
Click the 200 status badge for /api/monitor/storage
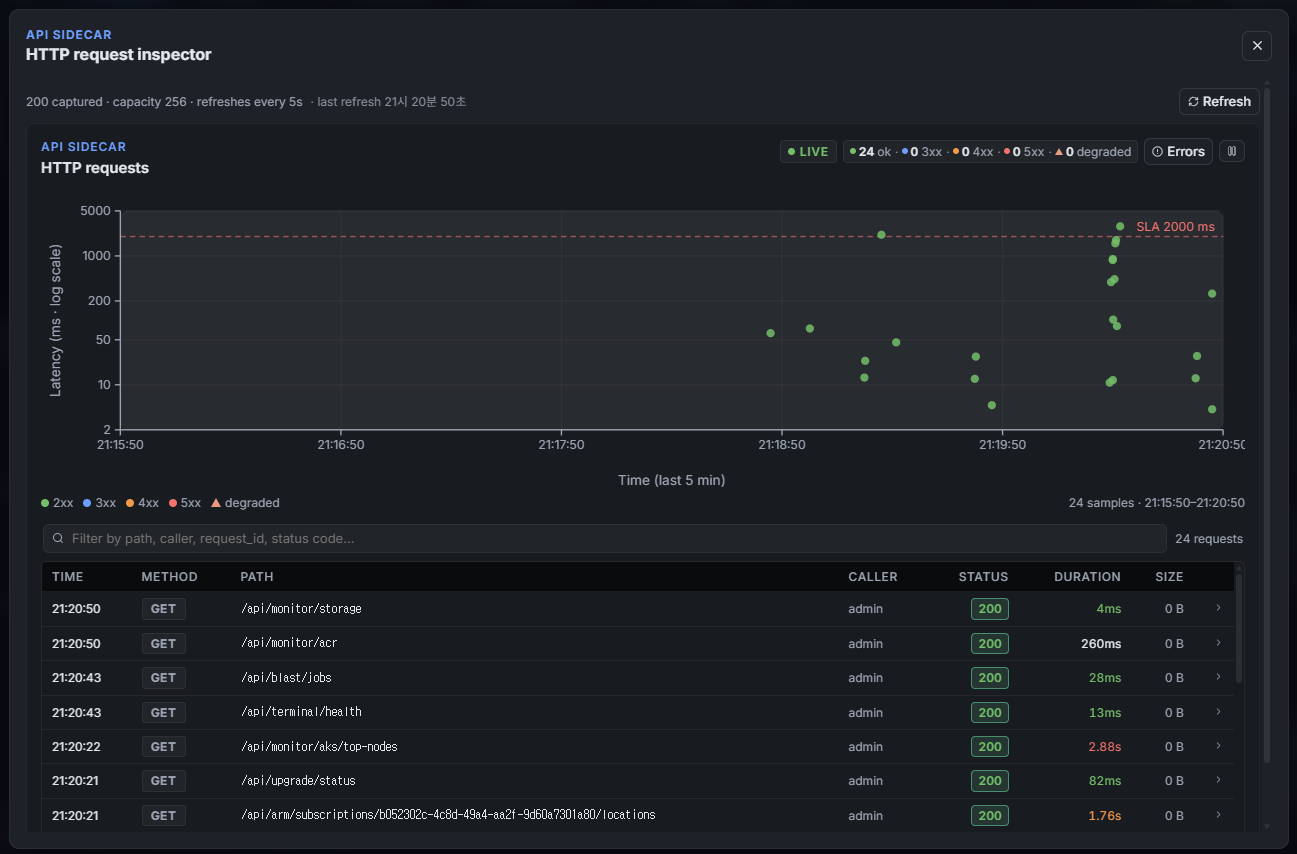pyautogui.click(x=990, y=609)
